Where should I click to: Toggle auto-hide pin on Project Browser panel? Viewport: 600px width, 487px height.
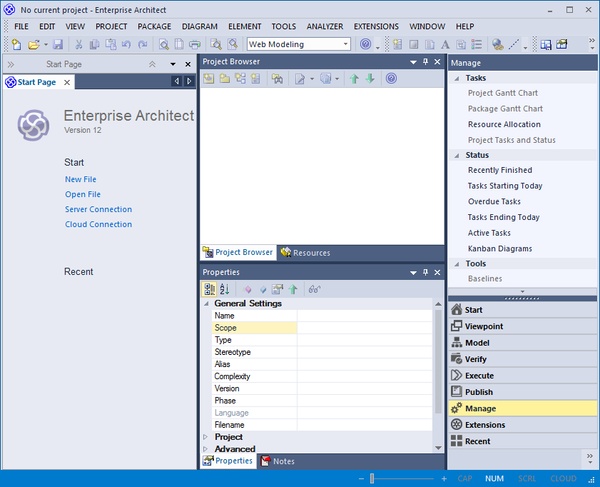[x=425, y=62]
